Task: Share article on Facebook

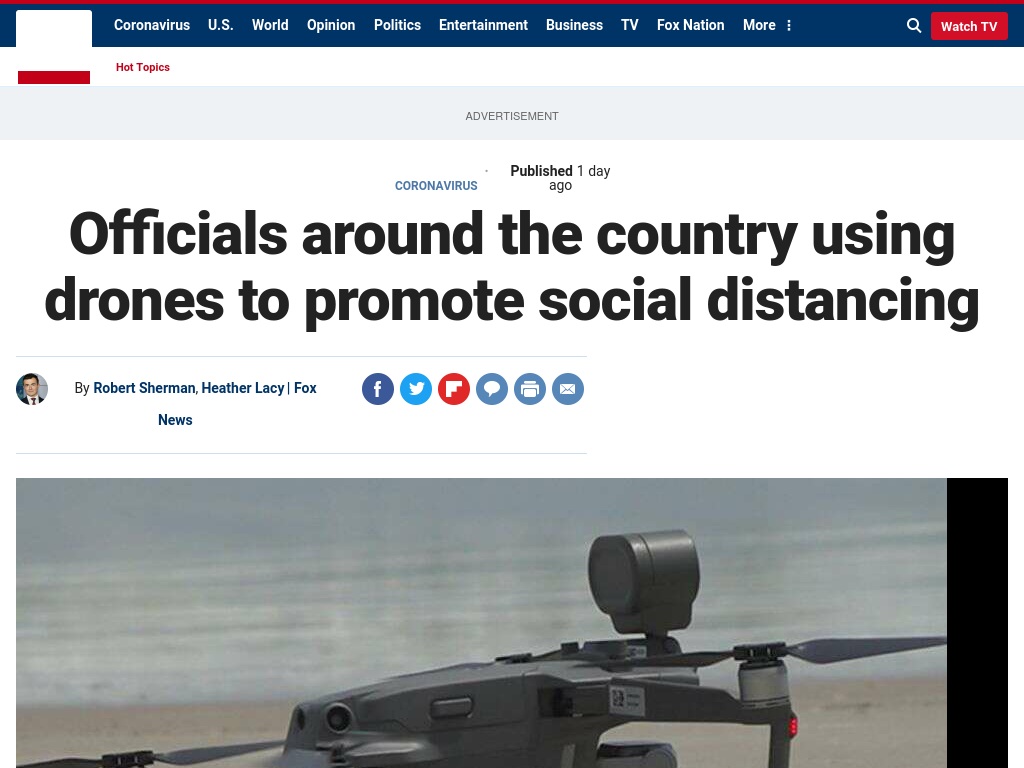Action: point(377,389)
